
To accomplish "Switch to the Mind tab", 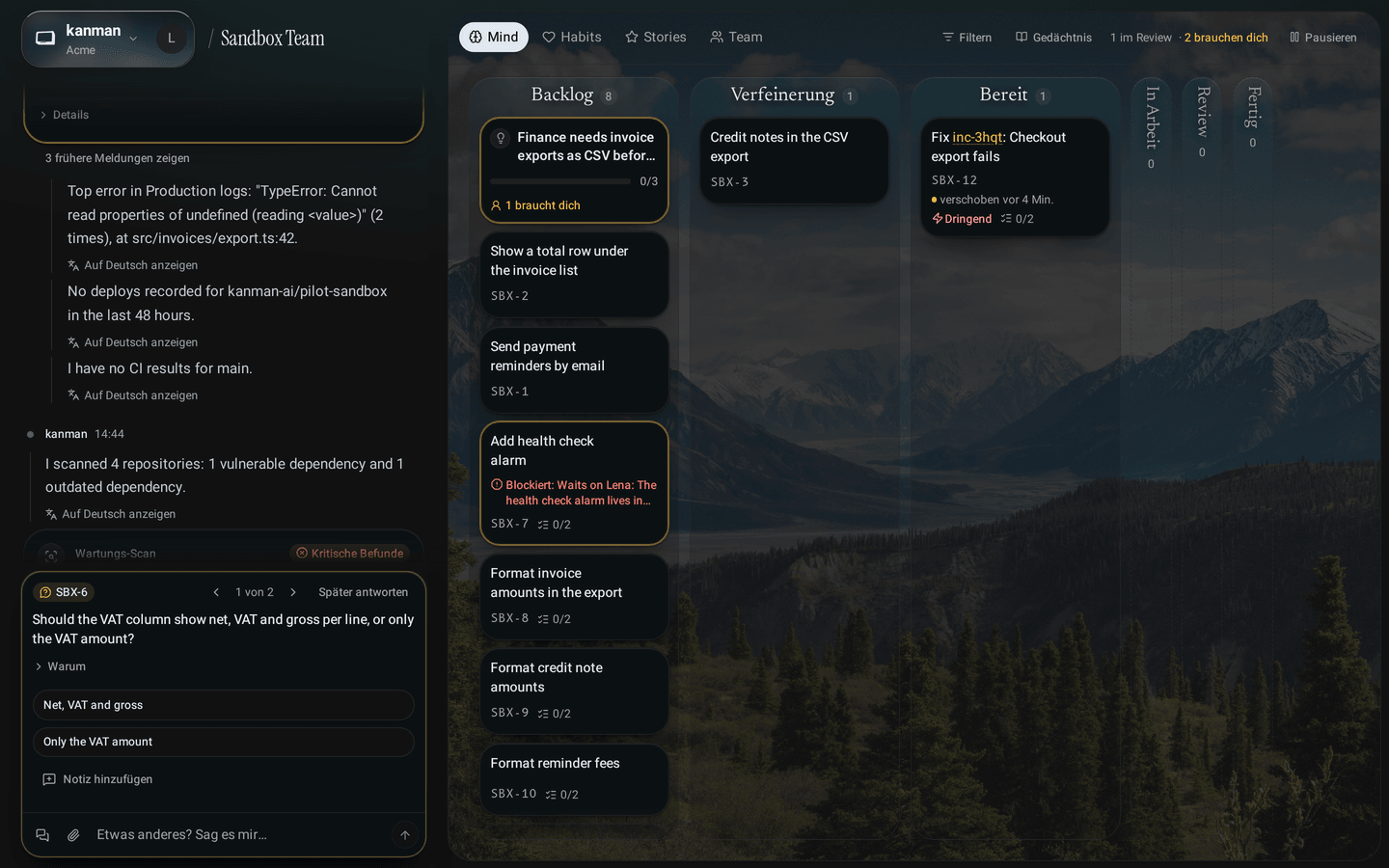I will 494,37.
